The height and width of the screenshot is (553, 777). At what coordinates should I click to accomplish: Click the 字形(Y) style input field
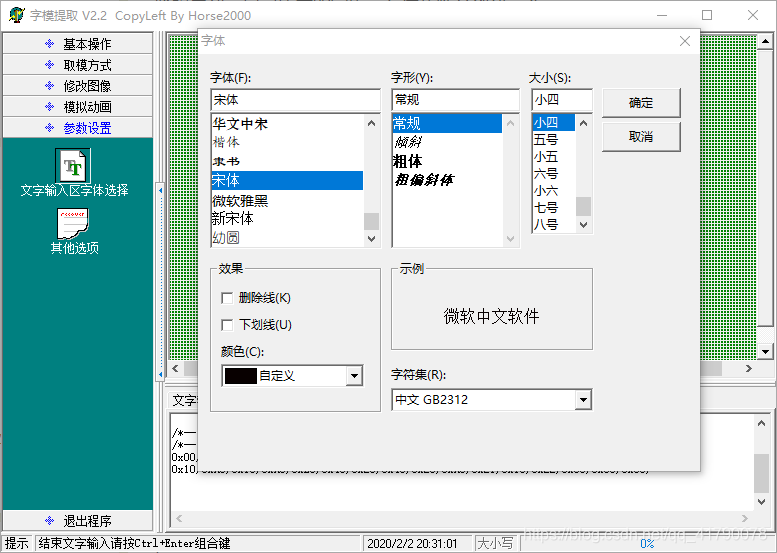click(455, 100)
